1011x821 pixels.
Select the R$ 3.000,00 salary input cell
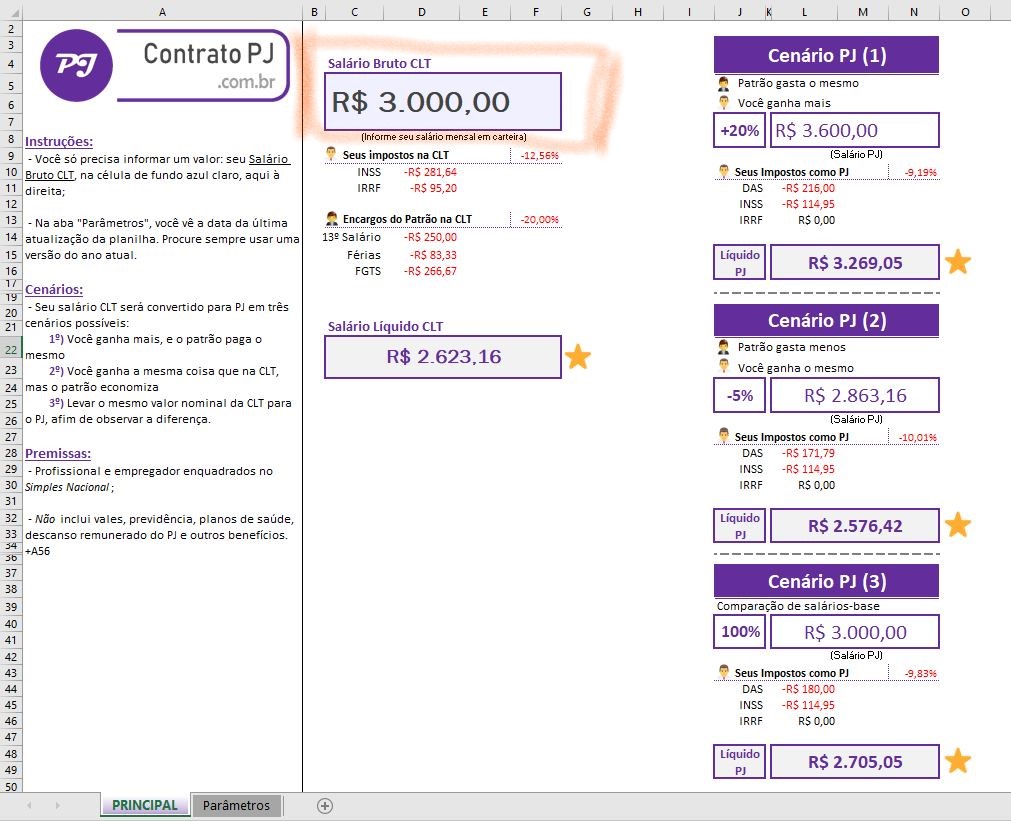(442, 102)
